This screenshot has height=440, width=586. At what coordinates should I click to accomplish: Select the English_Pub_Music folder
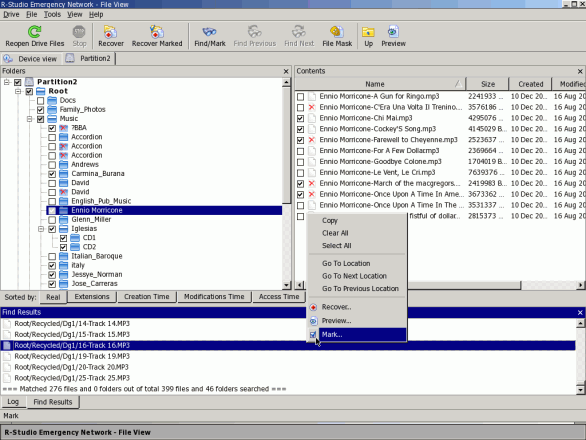pos(101,201)
